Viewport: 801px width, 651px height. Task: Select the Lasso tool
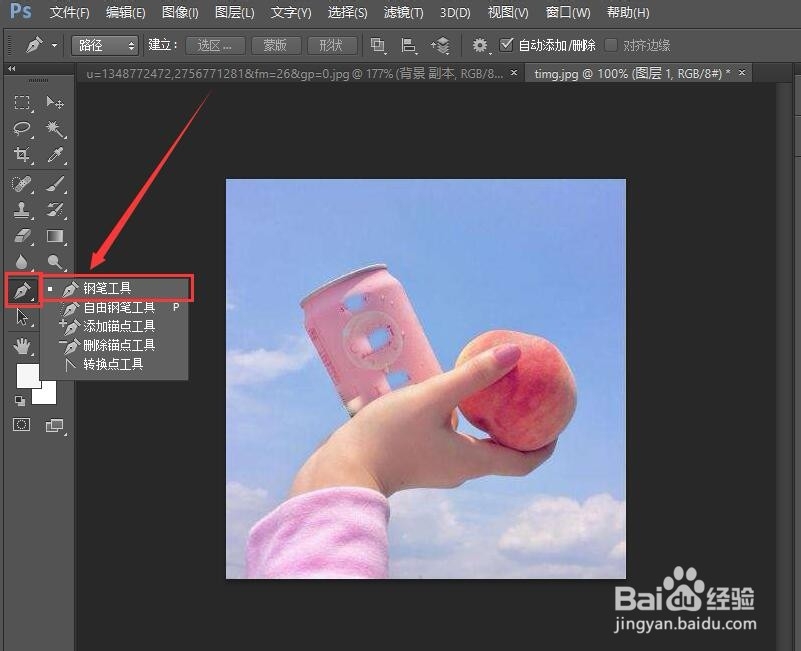coord(21,129)
